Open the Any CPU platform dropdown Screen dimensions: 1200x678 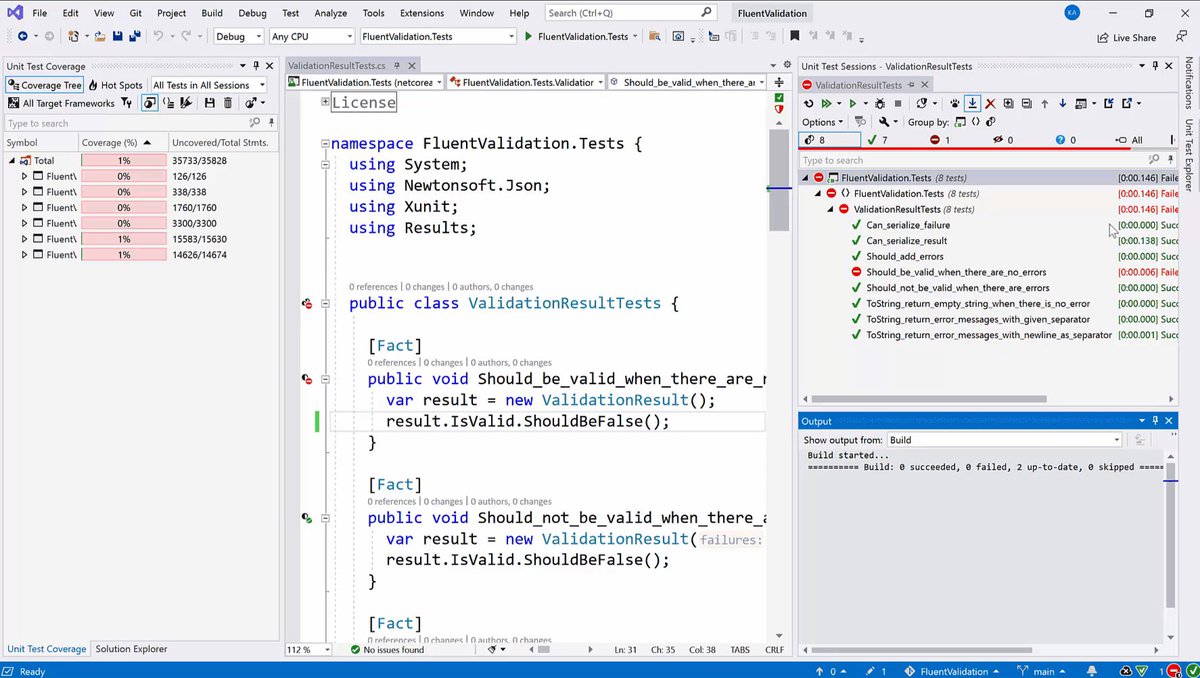click(312, 37)
